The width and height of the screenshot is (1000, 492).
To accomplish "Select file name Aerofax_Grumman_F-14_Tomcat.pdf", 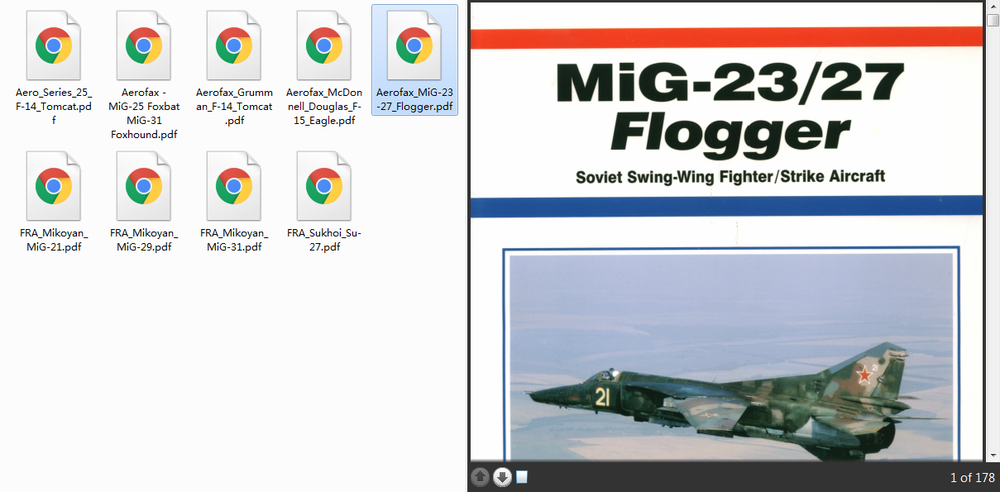I will coord(233,107).
